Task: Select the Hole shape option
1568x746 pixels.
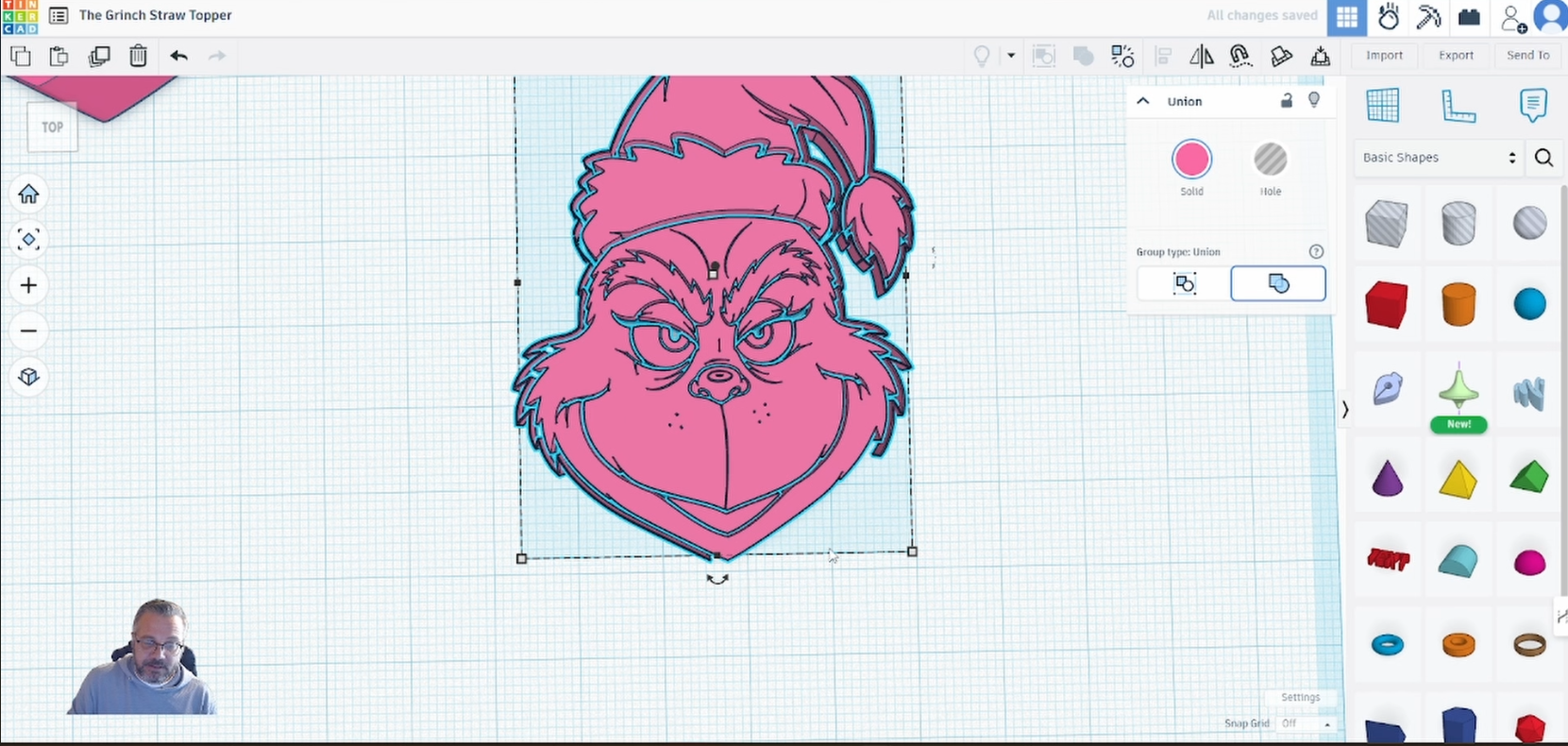Action: point(1270,161)
